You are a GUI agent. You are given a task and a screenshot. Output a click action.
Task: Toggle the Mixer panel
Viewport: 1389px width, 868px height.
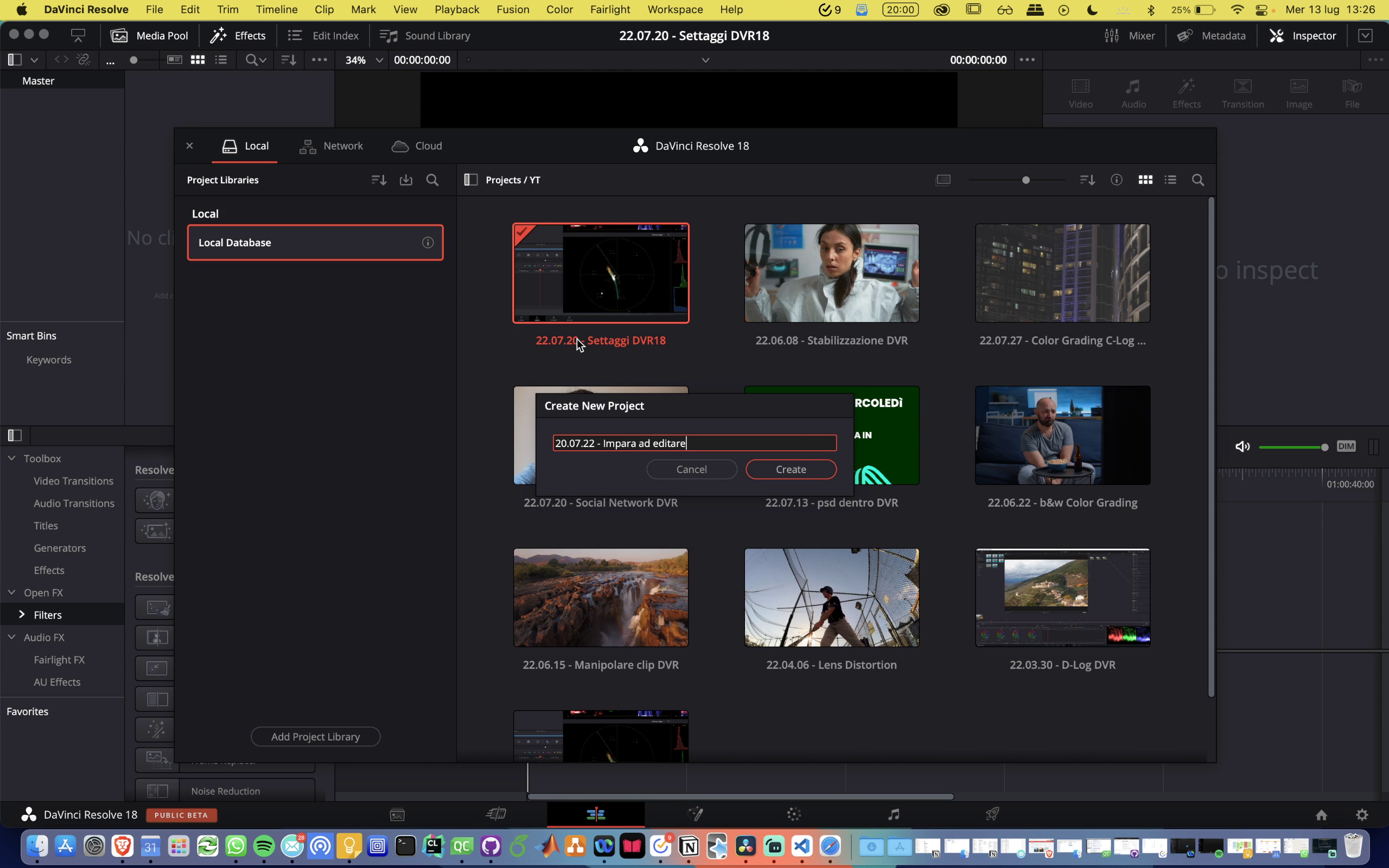(1130, 36)
